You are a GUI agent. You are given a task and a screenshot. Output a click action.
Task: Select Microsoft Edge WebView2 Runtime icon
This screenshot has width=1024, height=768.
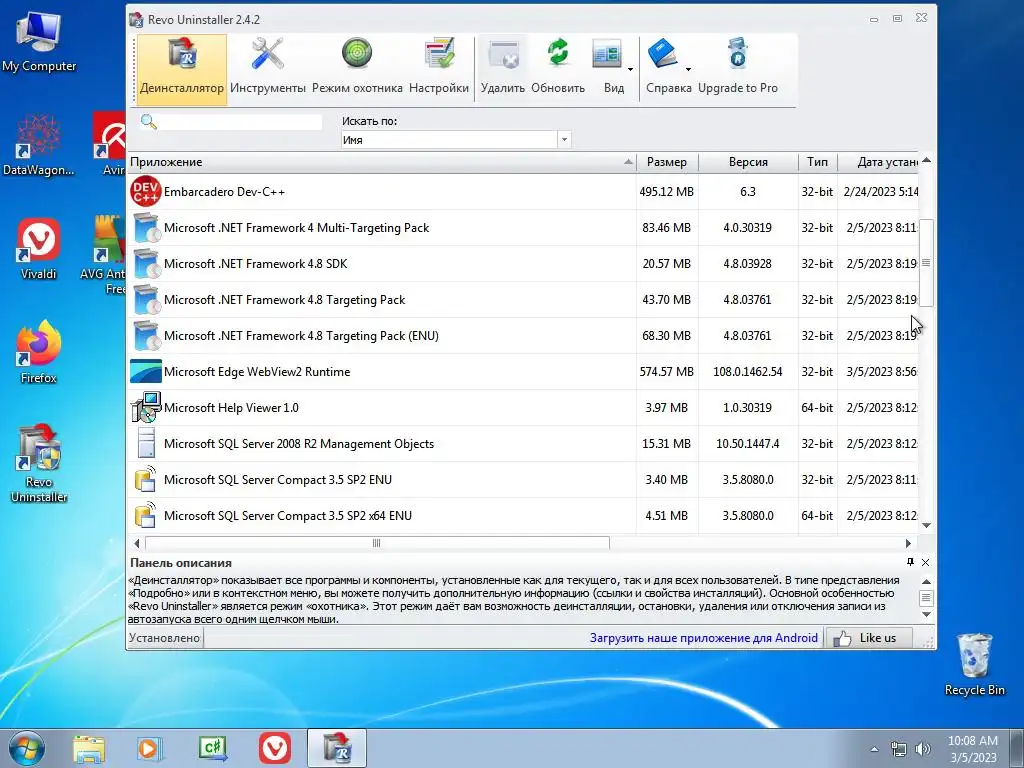[x=146, y=372]
